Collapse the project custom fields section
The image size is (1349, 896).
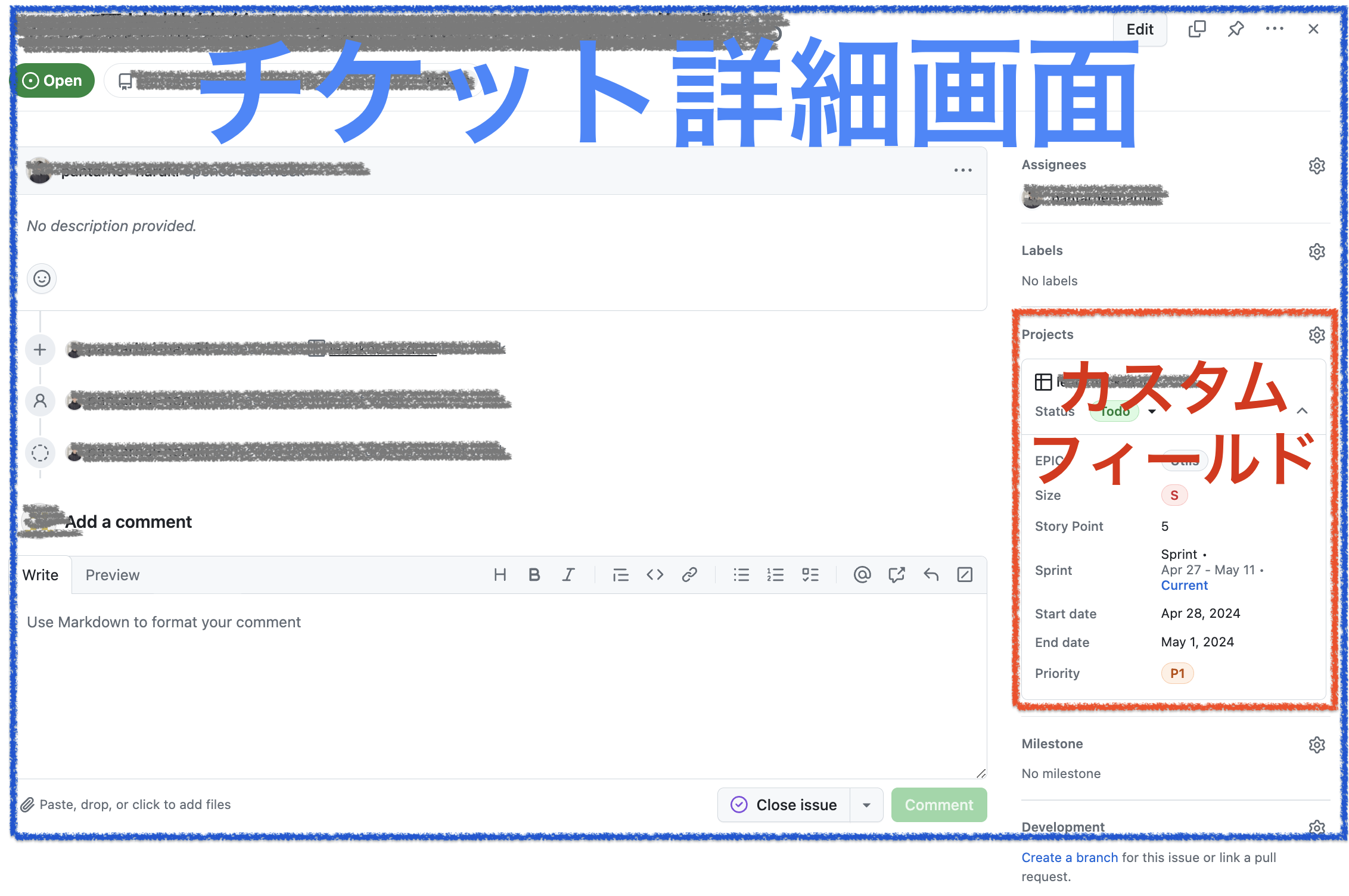(x=1303, y=411)
